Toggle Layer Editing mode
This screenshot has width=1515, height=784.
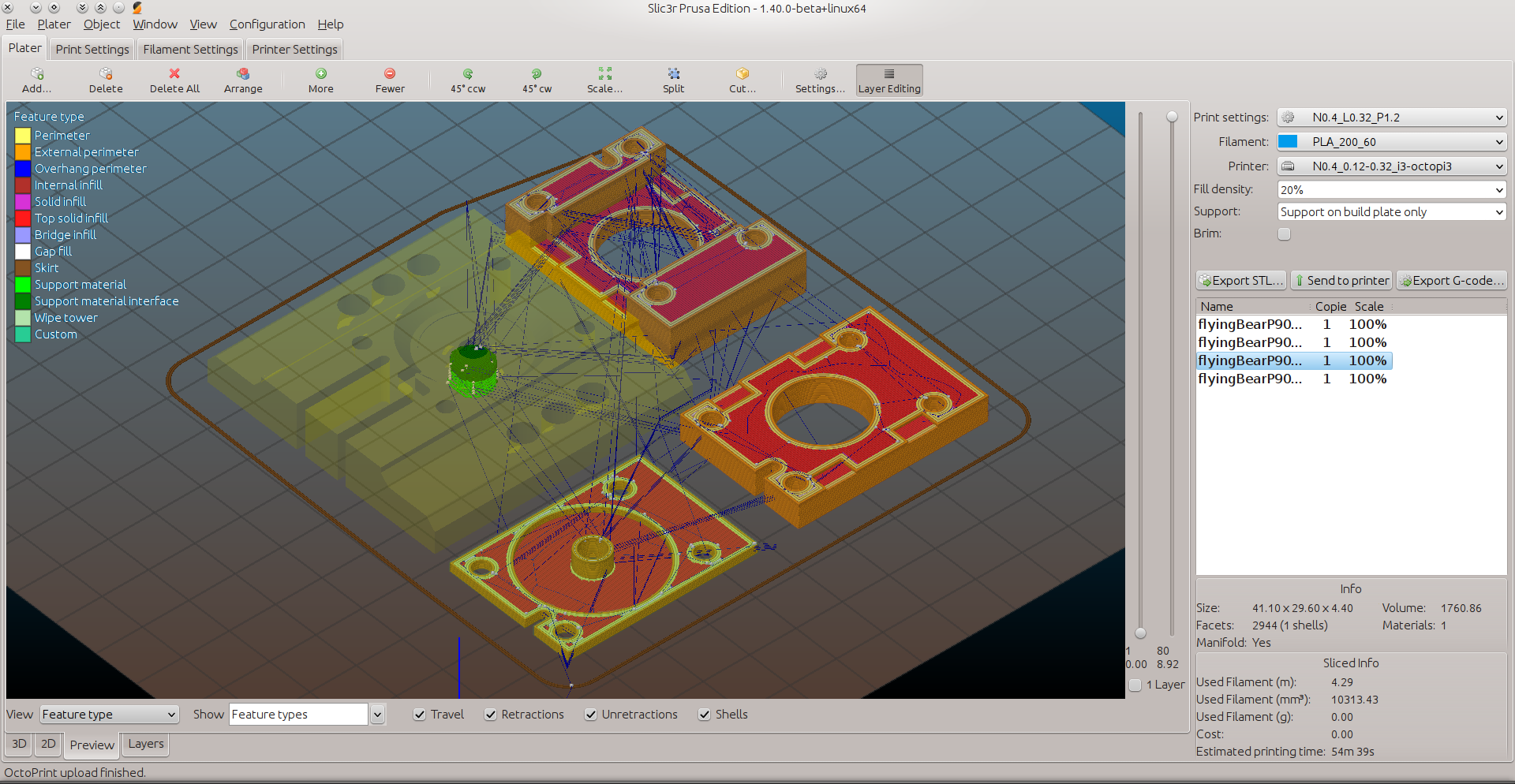889,80
